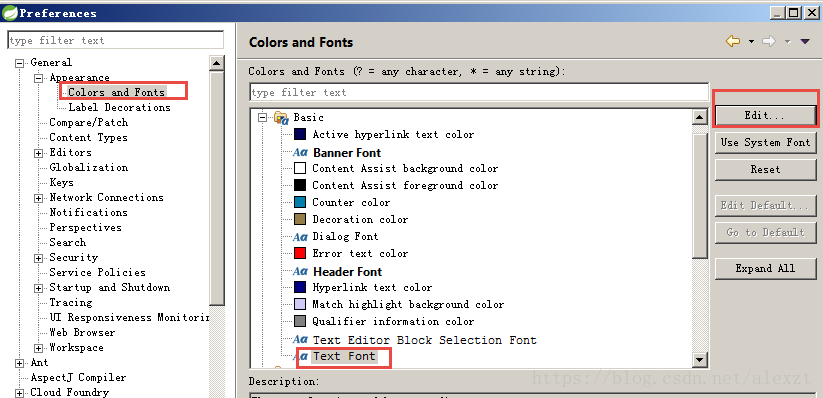Screen dimensions: 823x398
Task: Collapse the Appearance tree node
Action: coord(38,78)
